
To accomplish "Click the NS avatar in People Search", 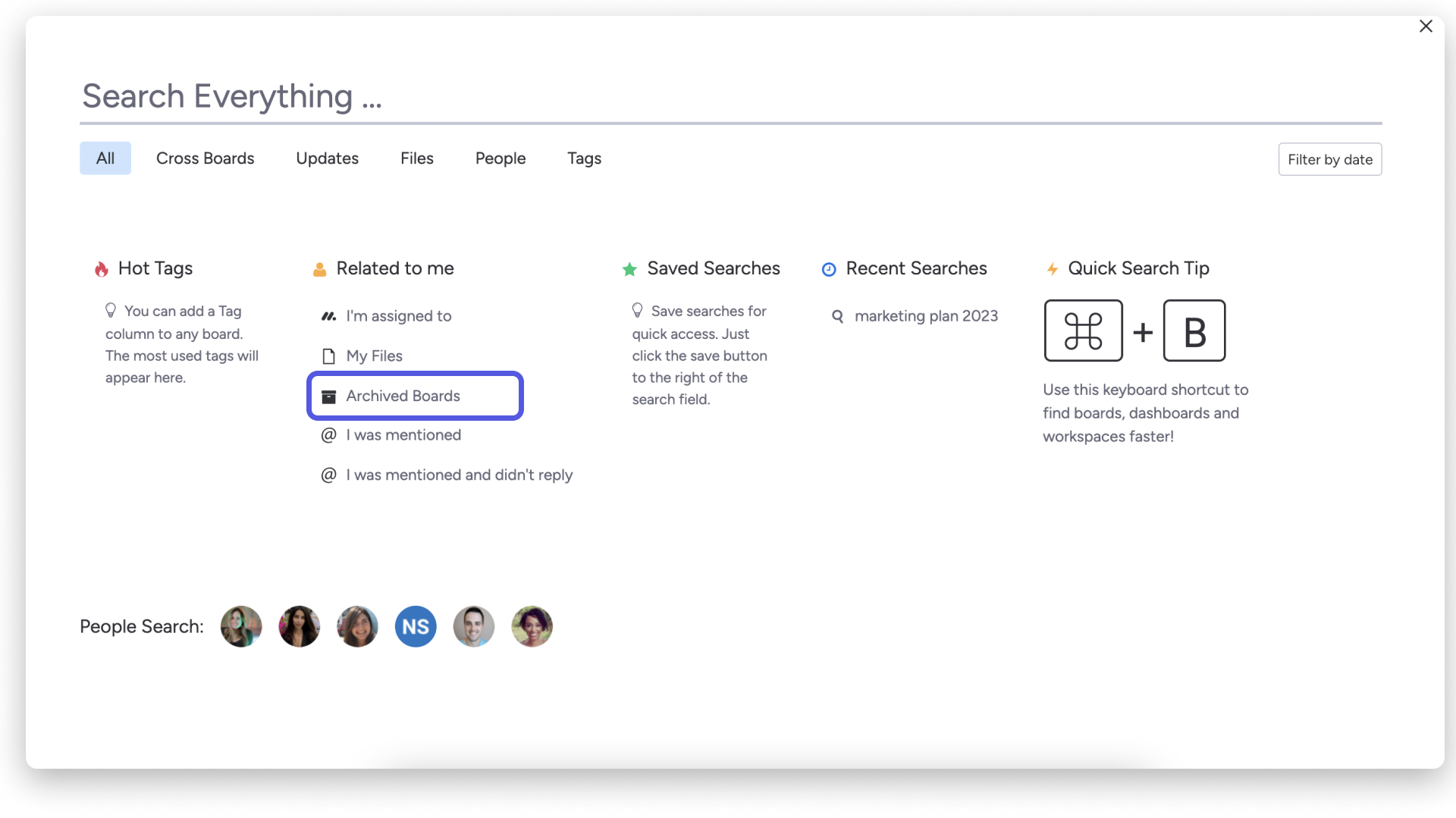I will tap(416, 626).
